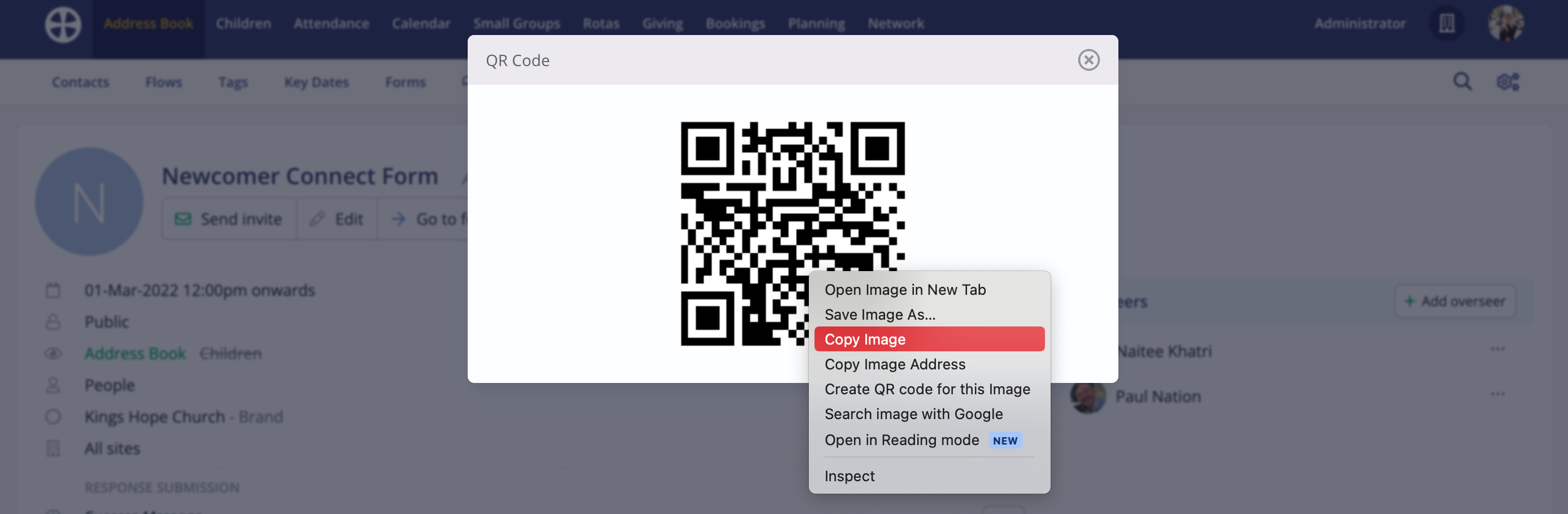Open the Planning module
This screenshot has width=1568, height=514.
click(x=816, y=24)
